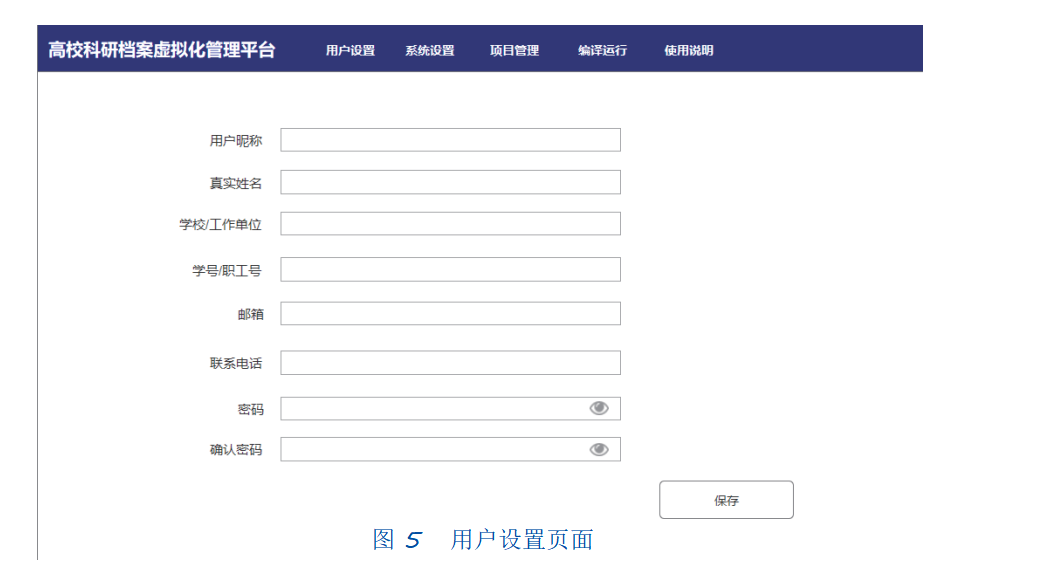This screenshot has height=575, width=1049.
Task: Open the 使用说明 menu
Action: (x=689, y=50)
